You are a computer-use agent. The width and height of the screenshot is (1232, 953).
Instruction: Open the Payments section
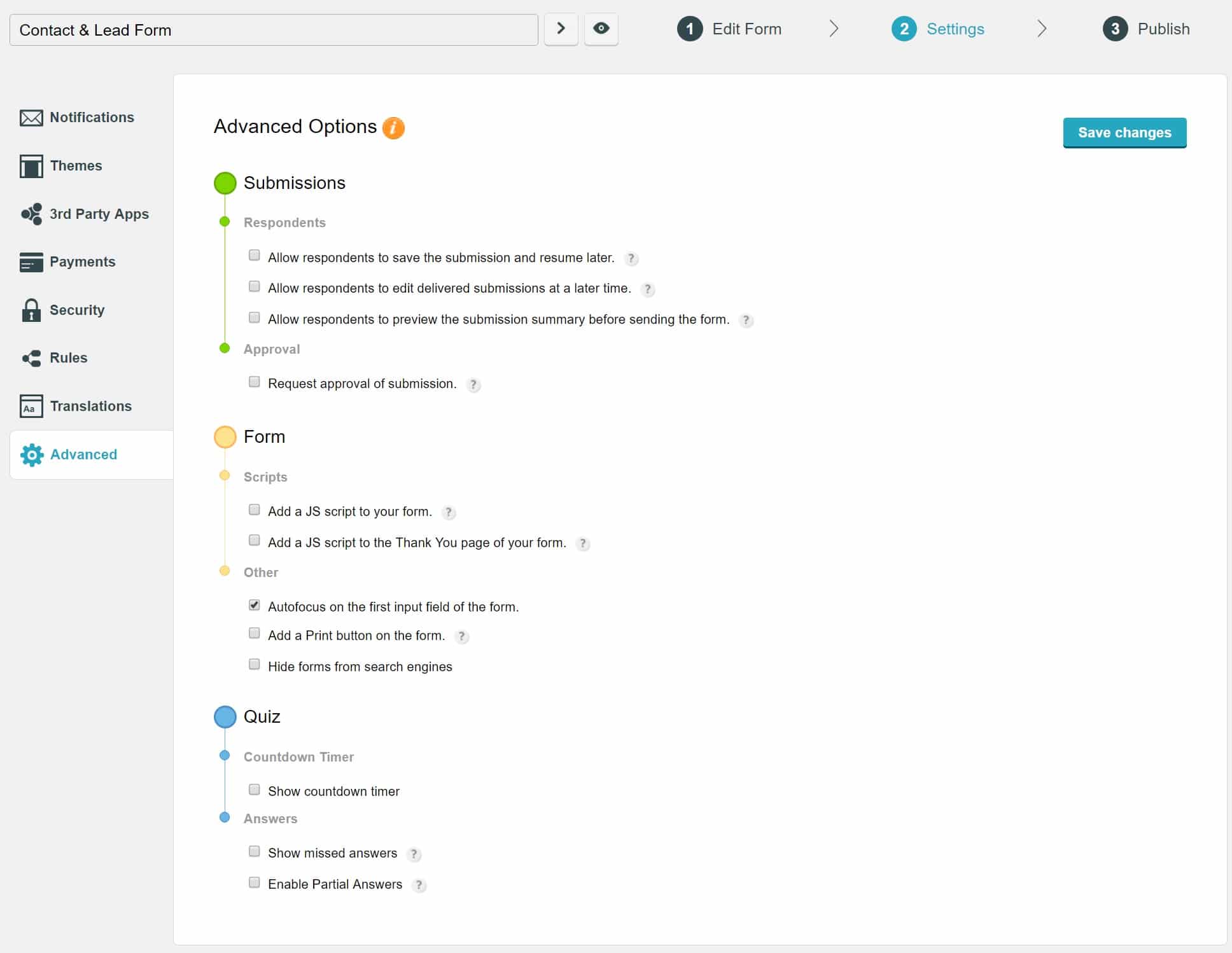pos(82,261)
